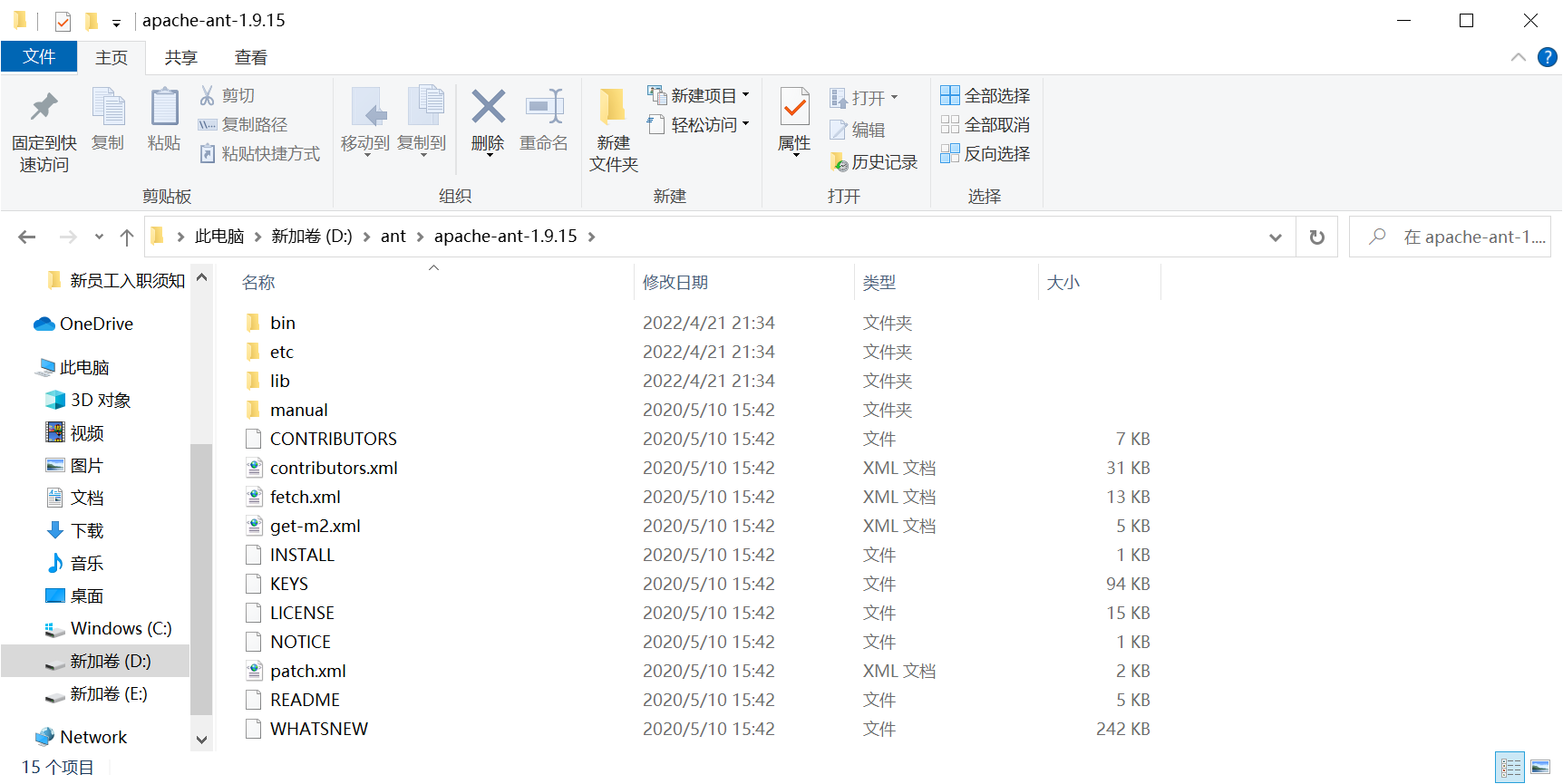Click the red Delete X icon
1563x784 pixels.
(488, 107)
